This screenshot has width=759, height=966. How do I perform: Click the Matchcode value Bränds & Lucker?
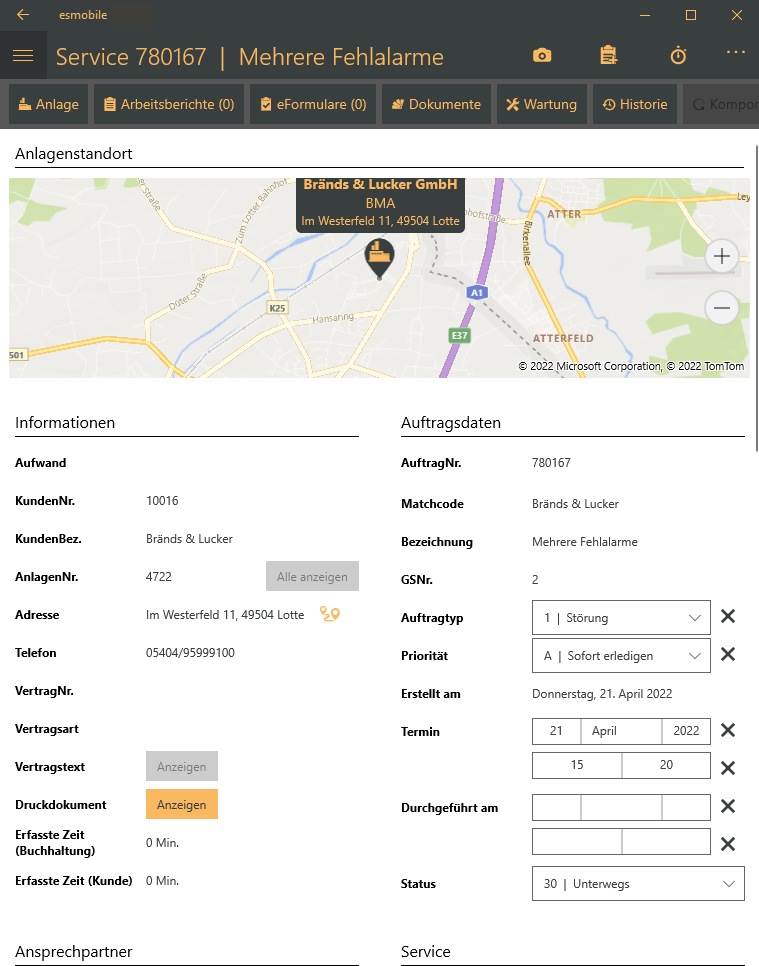pos(575,504)
